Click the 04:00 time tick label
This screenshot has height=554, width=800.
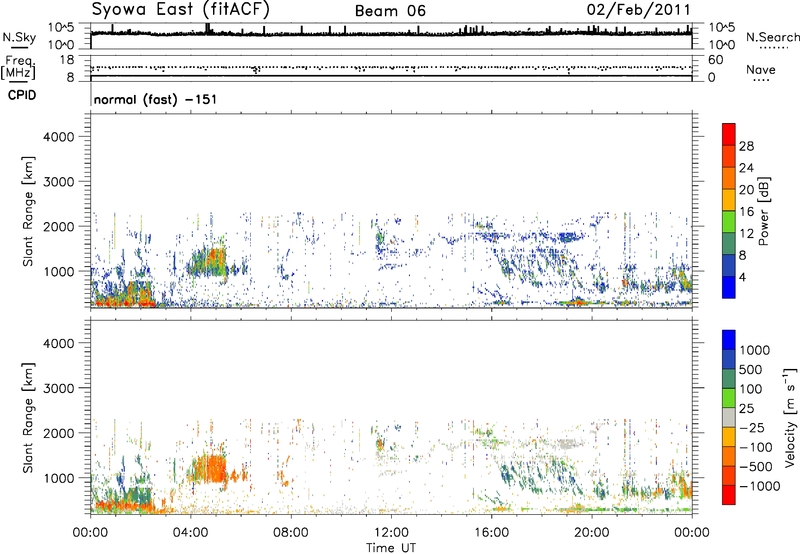tap(190, 533)
